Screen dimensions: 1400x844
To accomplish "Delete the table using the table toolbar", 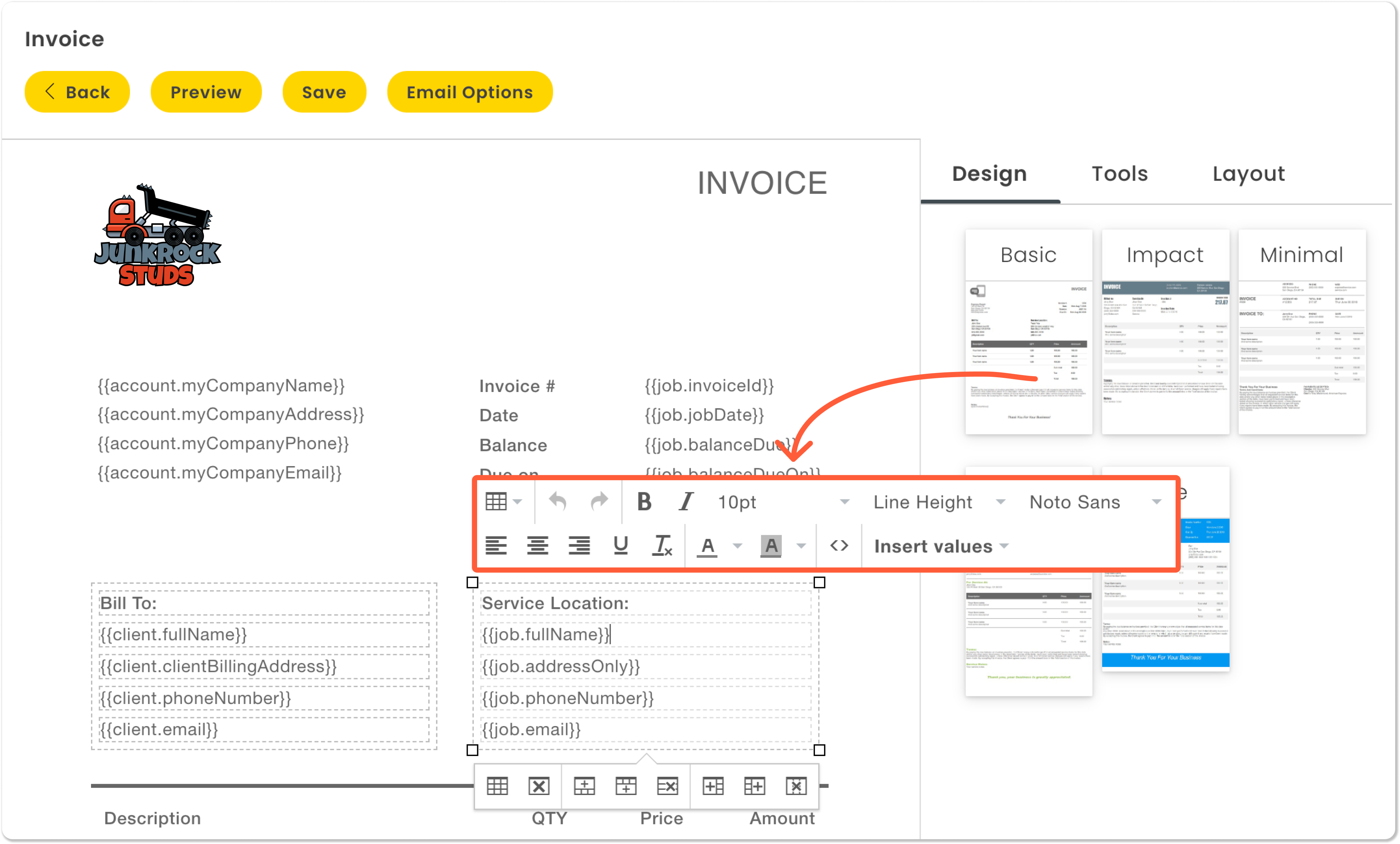I will click(x=538, y=786).
